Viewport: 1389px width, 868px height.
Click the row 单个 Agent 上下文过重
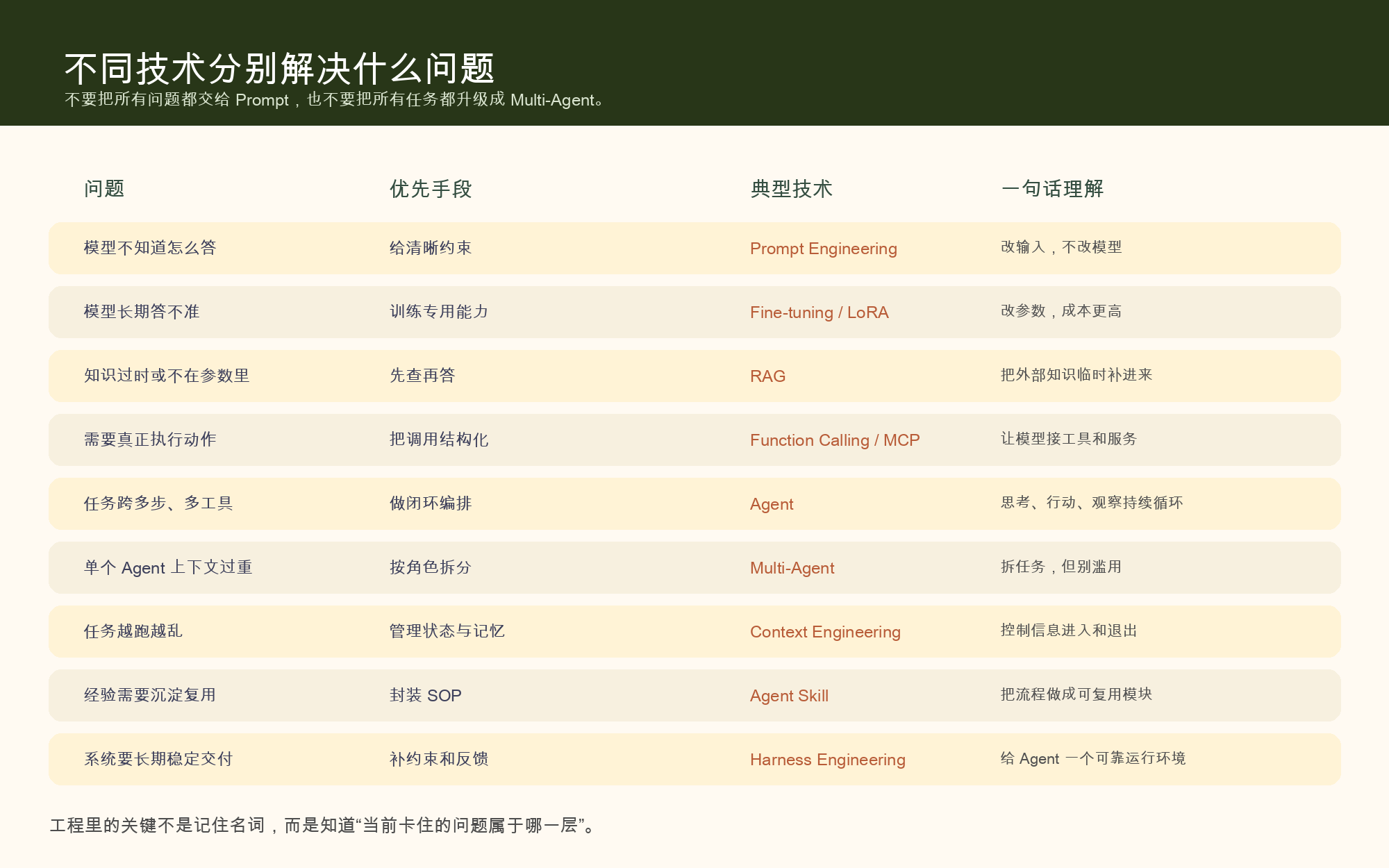point(169,568)
